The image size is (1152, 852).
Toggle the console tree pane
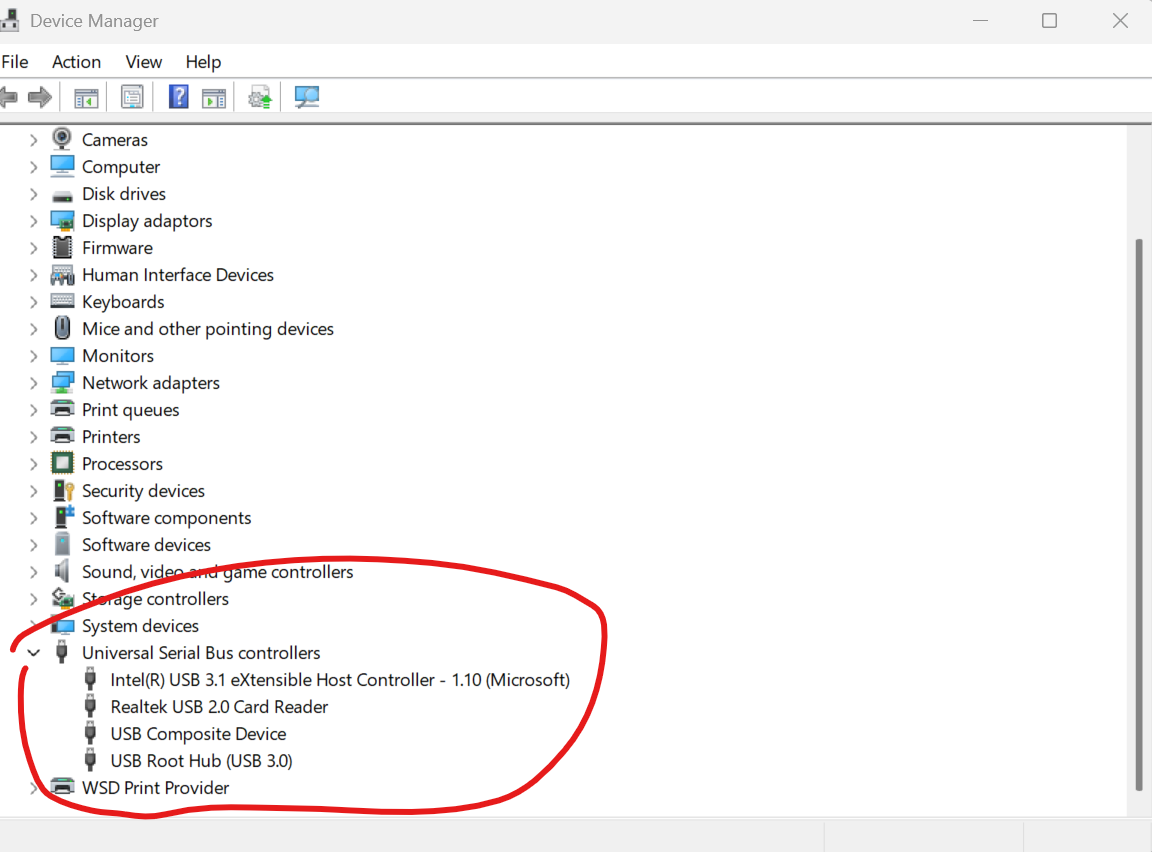coord(86,96)
